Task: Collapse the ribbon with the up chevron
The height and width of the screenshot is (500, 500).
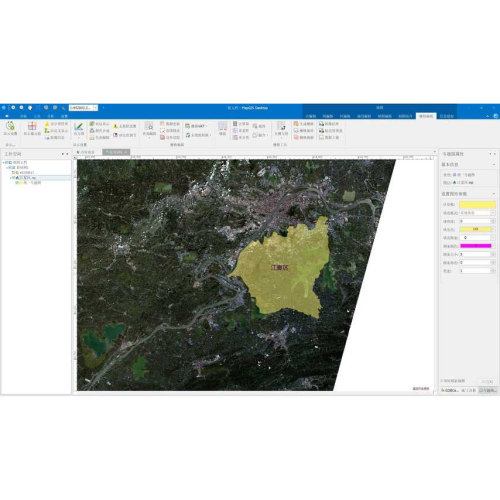Action: (x=488, y=116)
